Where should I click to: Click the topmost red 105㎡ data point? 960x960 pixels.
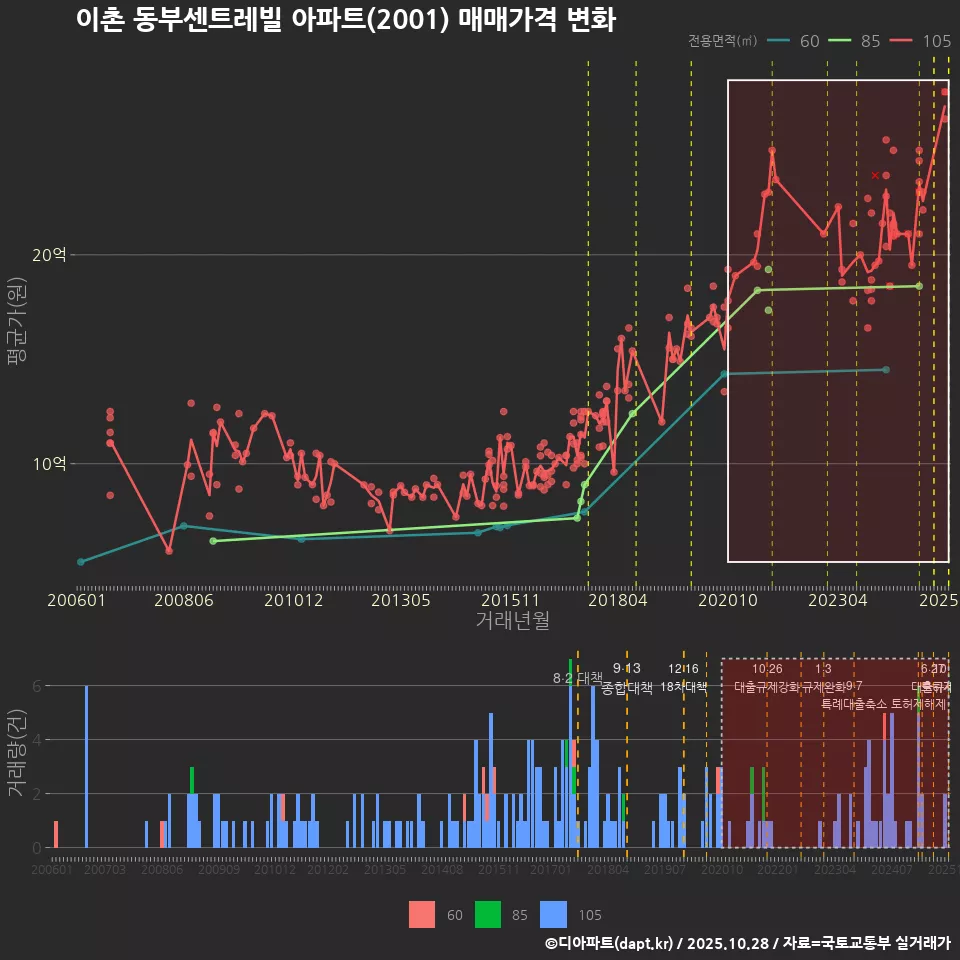click(x=945, y=92)
